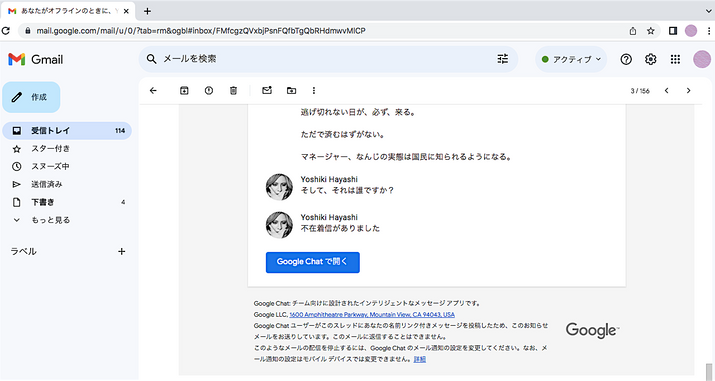Select the Gmail browser tab
The image size is (715, 381).
[x=67, y=11]
